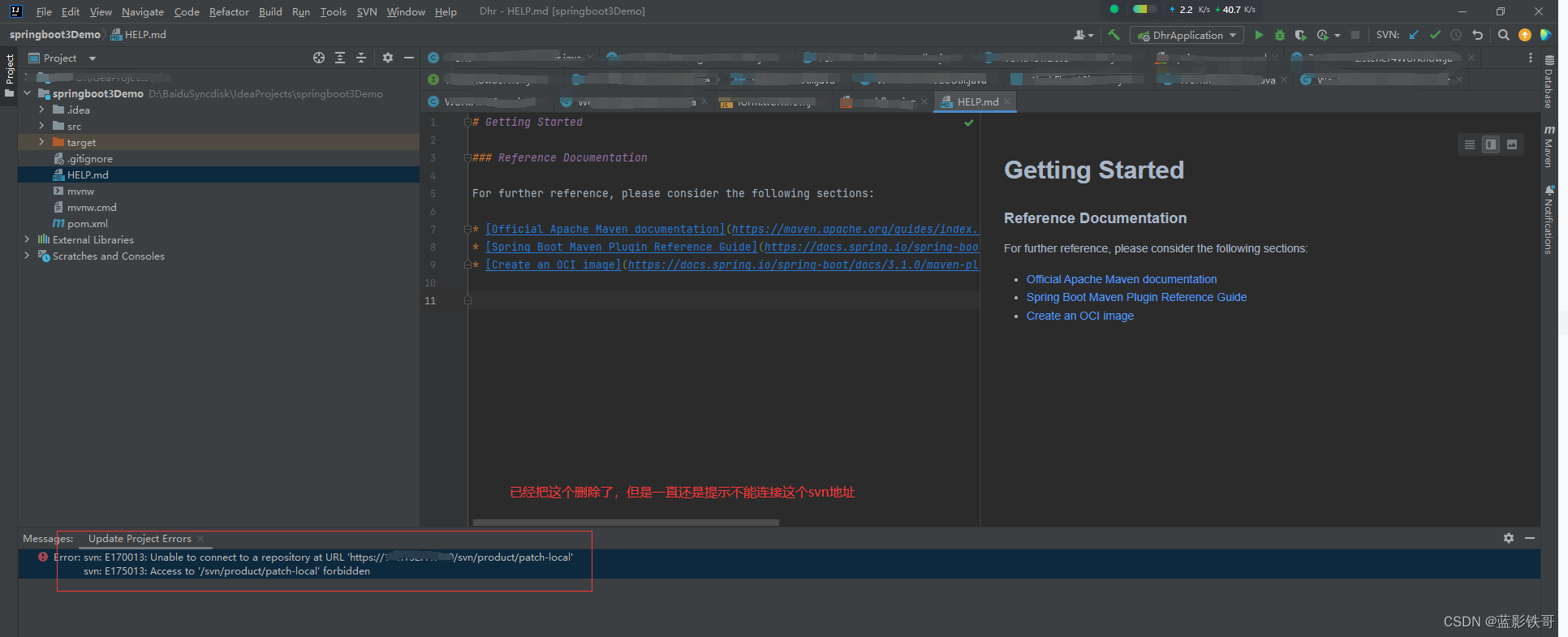
Task: Open the SVN menu
Action: 367,11
